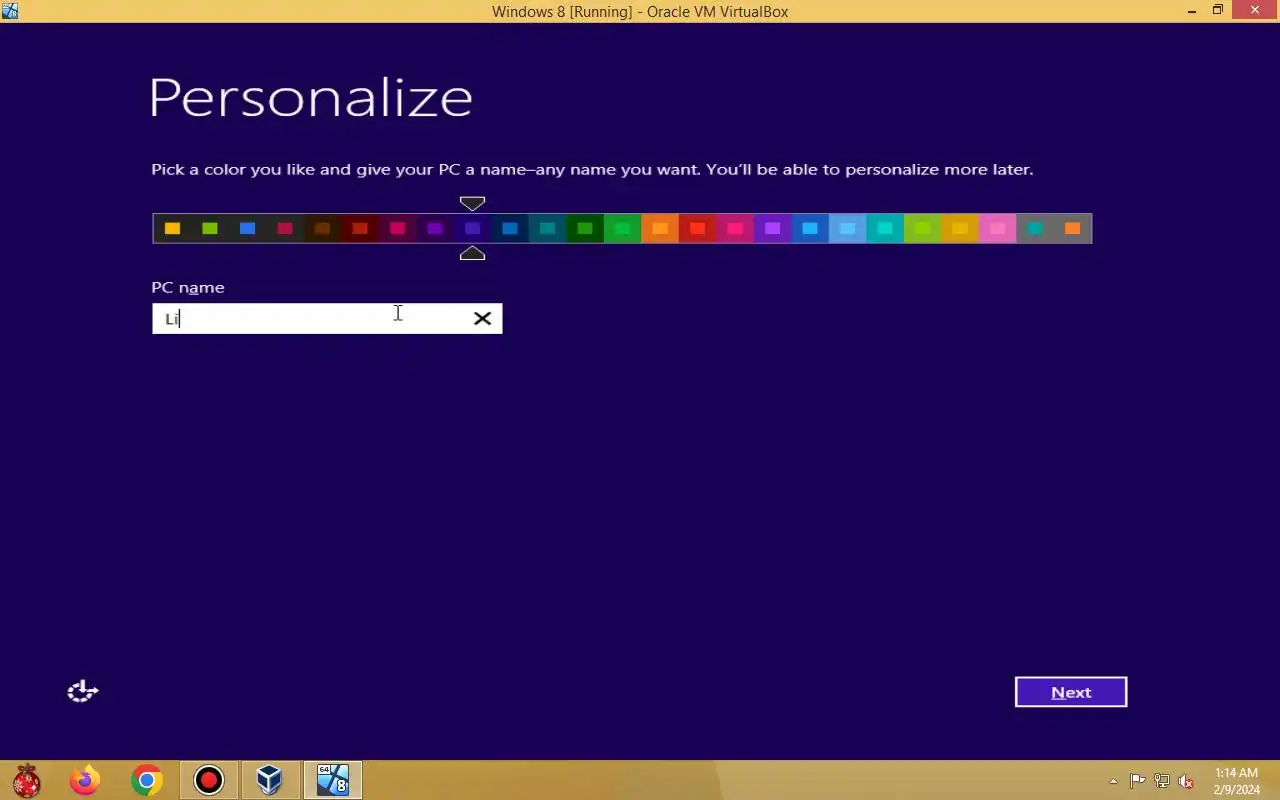Open Google Chrome from the taskbar
This screenshot has width=1280, height=800.
tap(147, 780)
